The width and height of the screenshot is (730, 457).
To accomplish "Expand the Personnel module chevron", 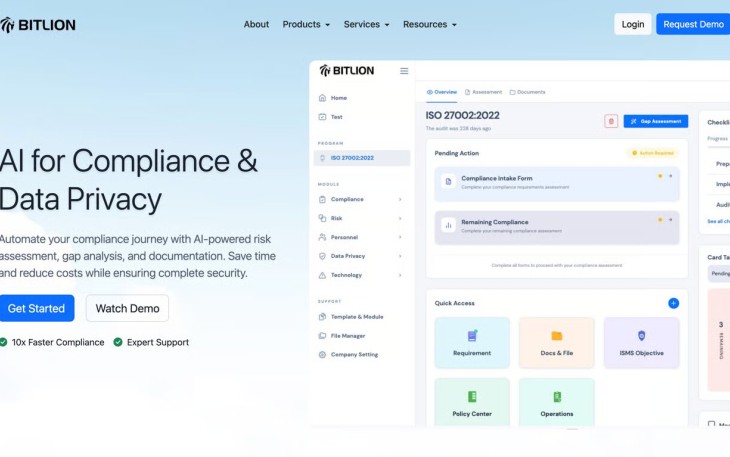I will click(400, 237).
